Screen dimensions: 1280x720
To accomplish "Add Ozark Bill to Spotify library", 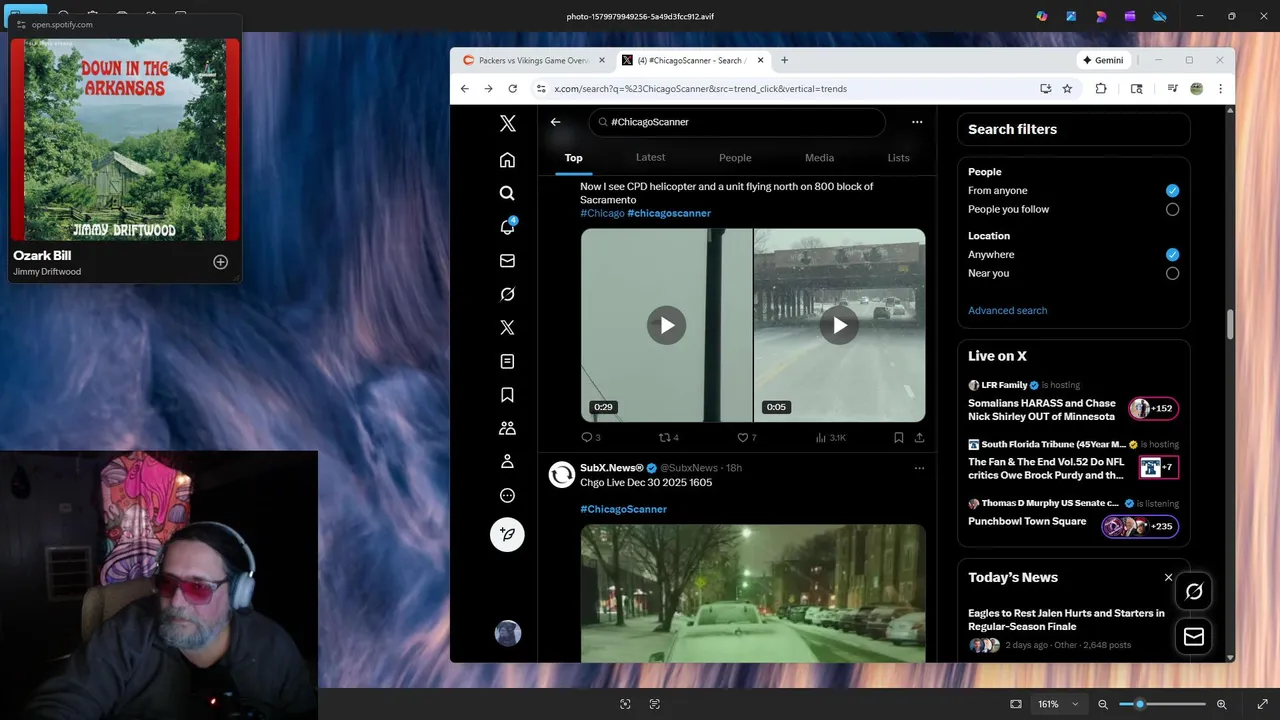I will coord(220,262).
